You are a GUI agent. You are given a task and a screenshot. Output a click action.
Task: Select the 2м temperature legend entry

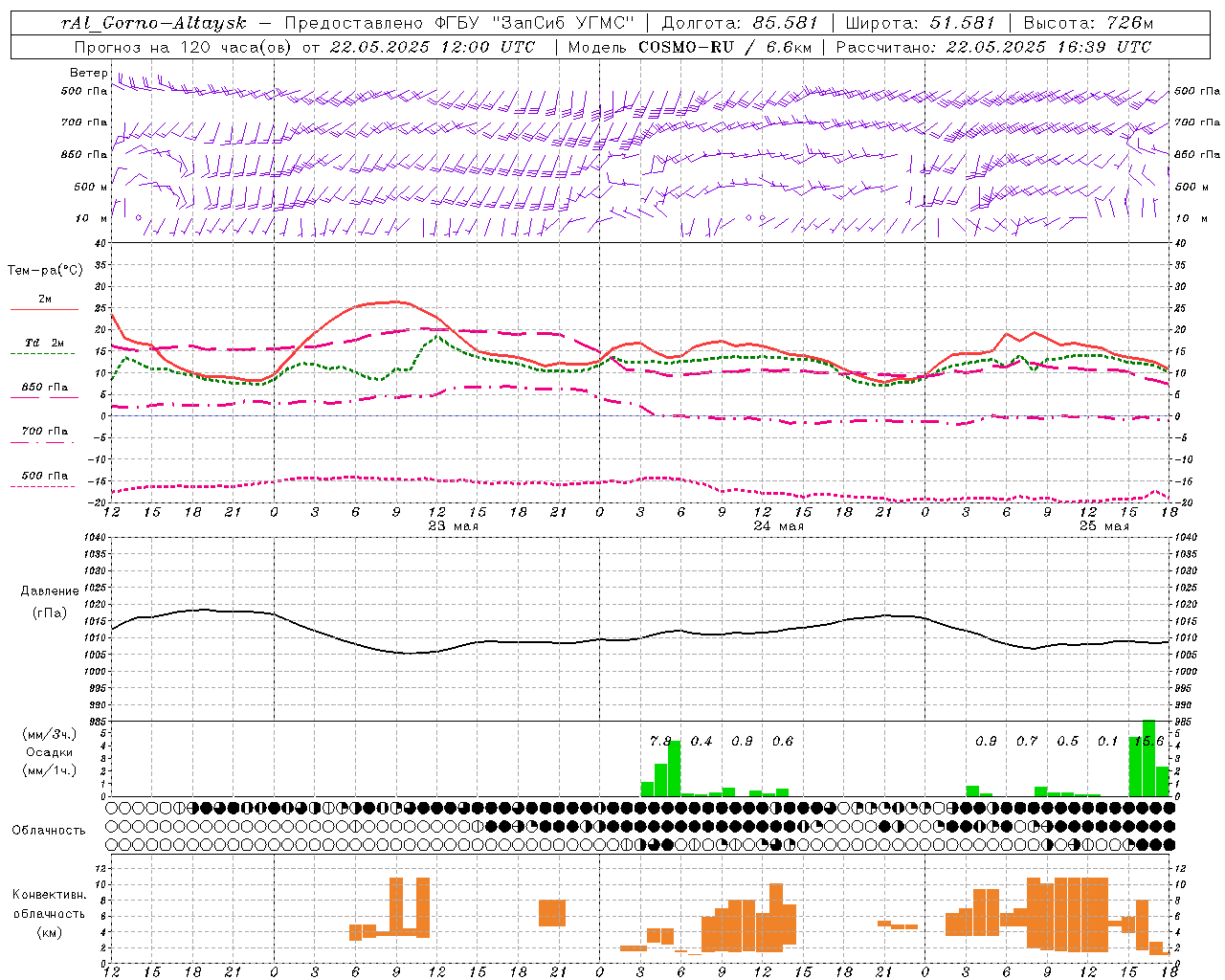(45, 300)
